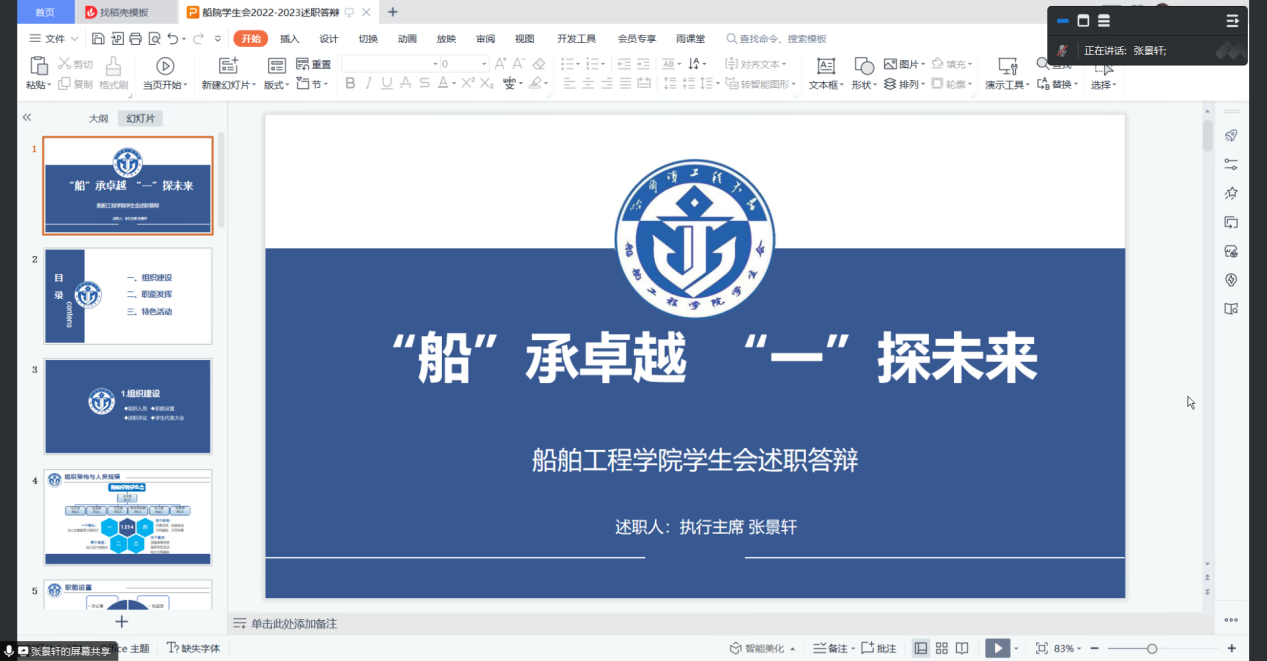The height and width of the screenshot is (661, 1267).
Task: Open the 插入 Insert ribbon tab
Action: tap(289, 39)
